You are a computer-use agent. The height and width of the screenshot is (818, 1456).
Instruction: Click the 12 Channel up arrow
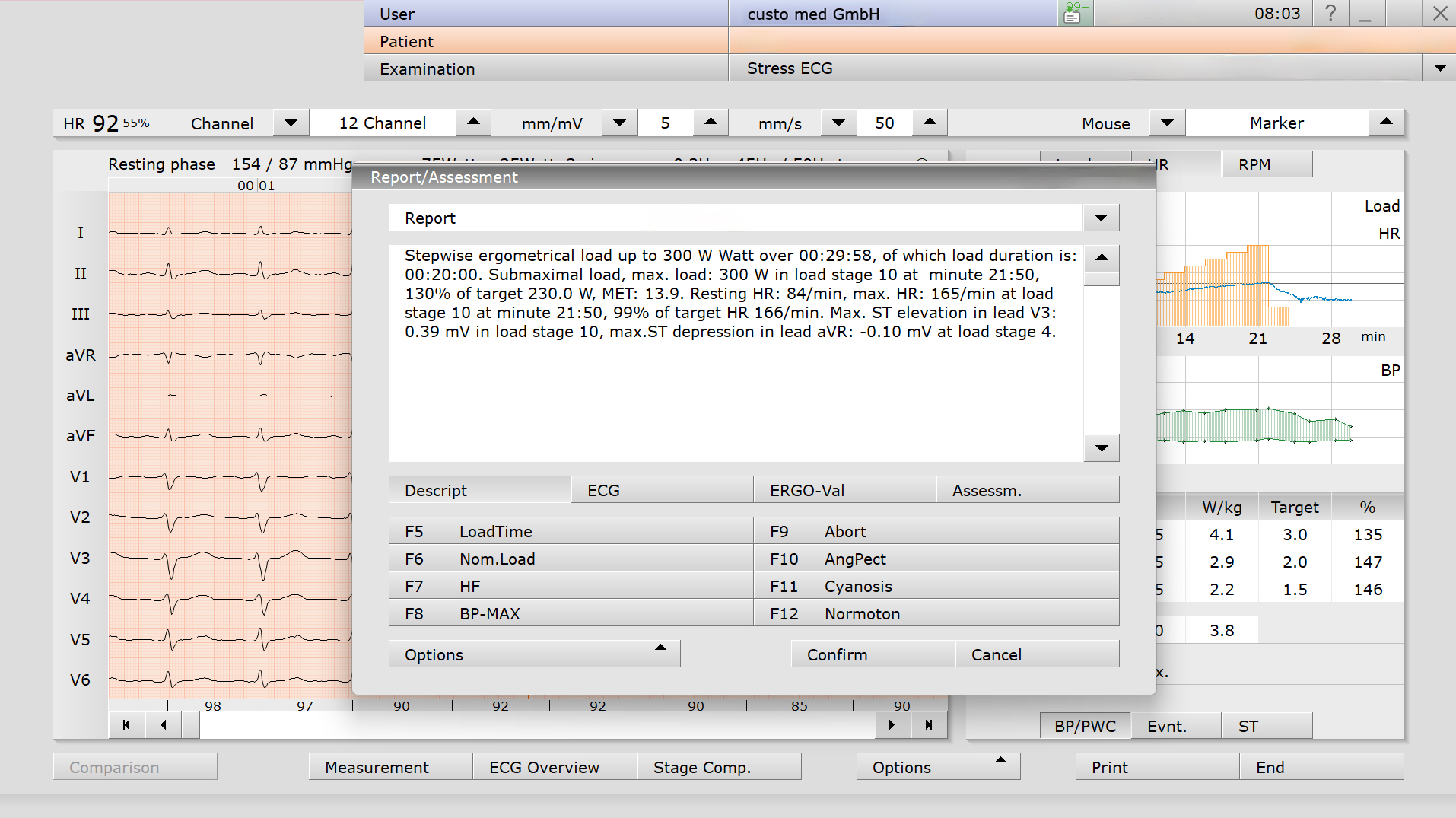[x=473, y=123]
